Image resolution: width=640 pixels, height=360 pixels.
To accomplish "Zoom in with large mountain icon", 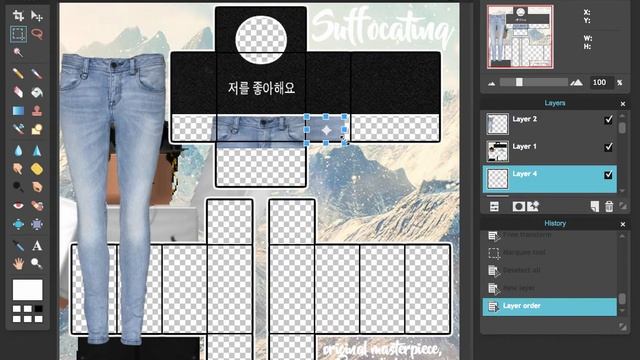I will click(x=576, y=82).
